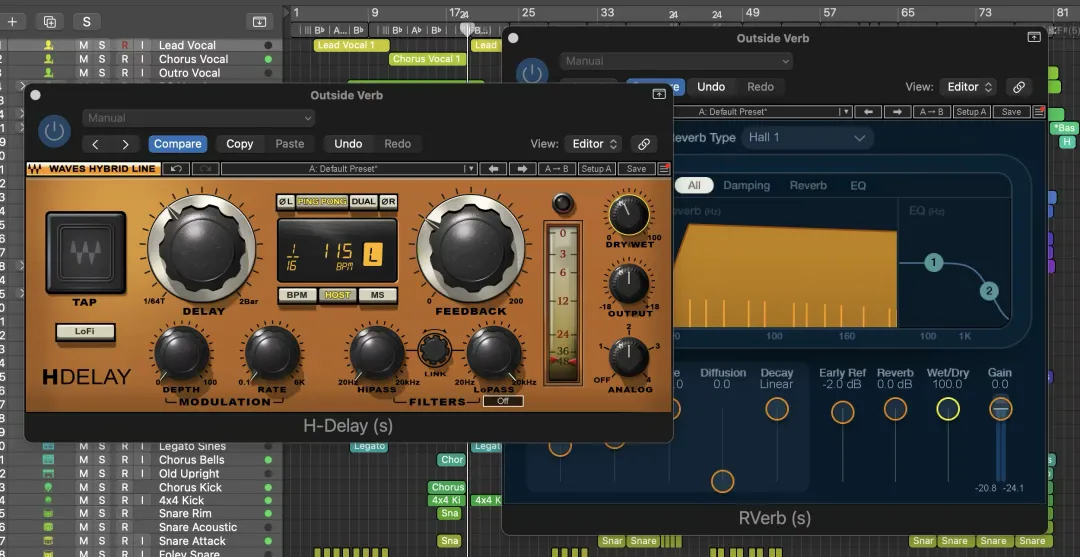Click the Lead Vocal track icon
This screenshot has width=1080, height=557.
click(x=48, y=45)
